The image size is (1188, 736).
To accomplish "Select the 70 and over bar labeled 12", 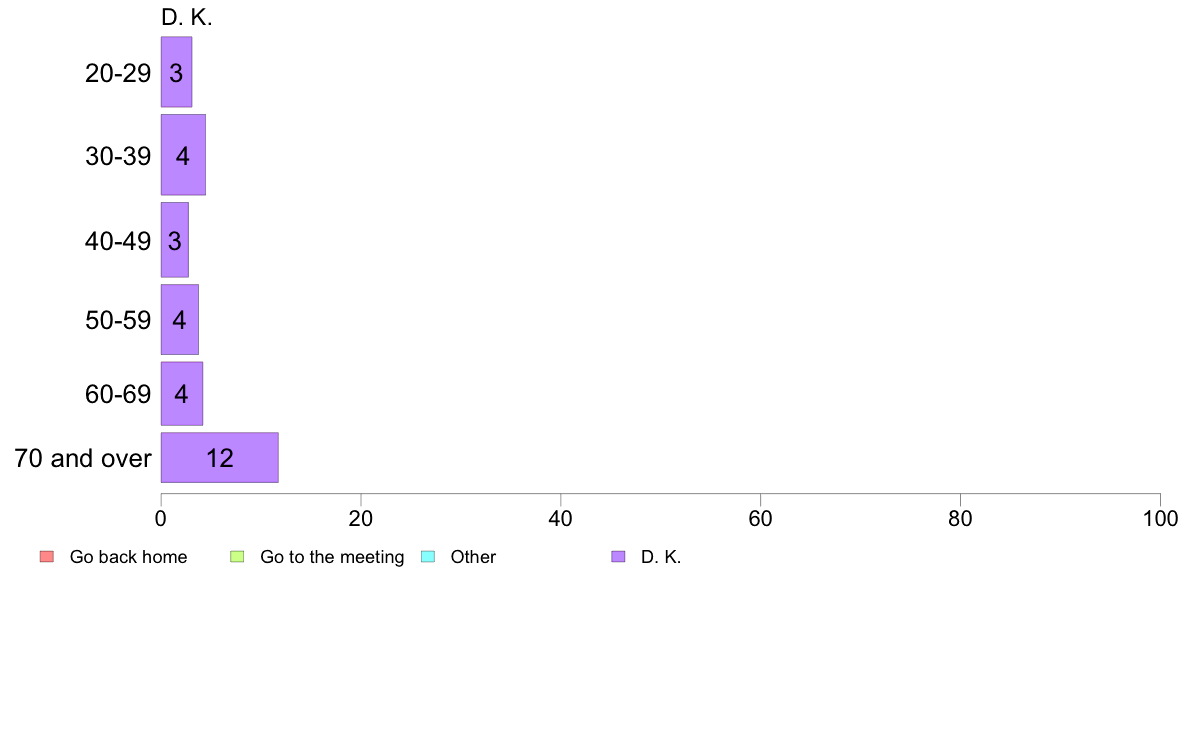I will click(220, 458).
